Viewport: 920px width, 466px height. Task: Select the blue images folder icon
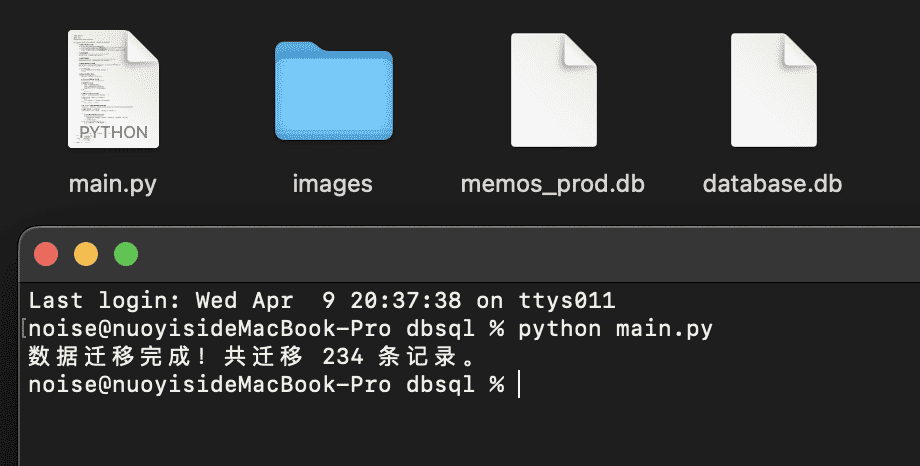click(x=334, y=91)
